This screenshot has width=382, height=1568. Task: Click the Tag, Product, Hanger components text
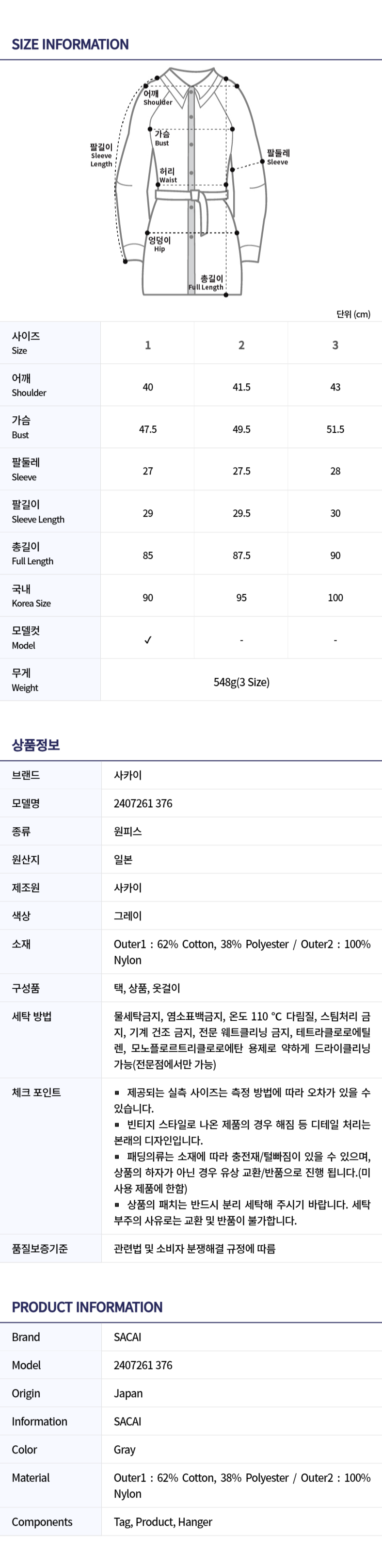163,1522
